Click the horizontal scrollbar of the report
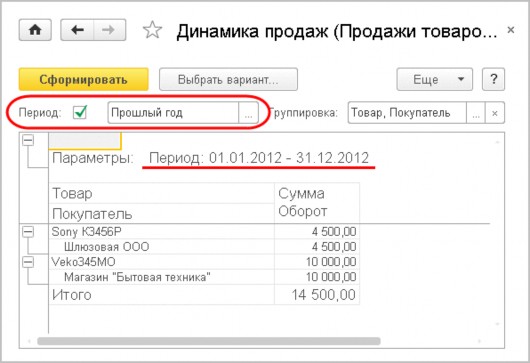Image resolution: width=530 pixels, height=363 pixels. point(209,341)
